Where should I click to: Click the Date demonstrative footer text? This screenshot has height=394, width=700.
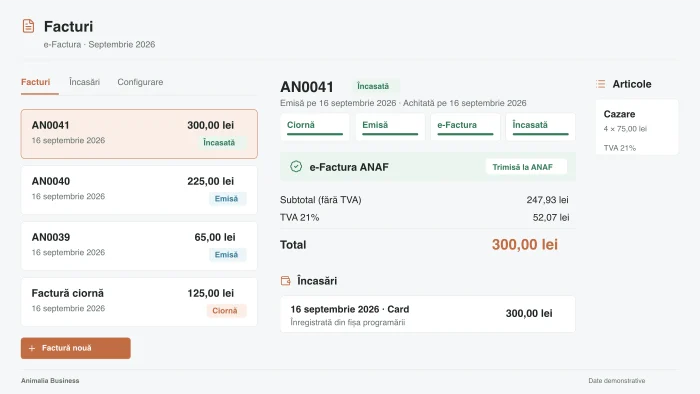coord(617,381)
